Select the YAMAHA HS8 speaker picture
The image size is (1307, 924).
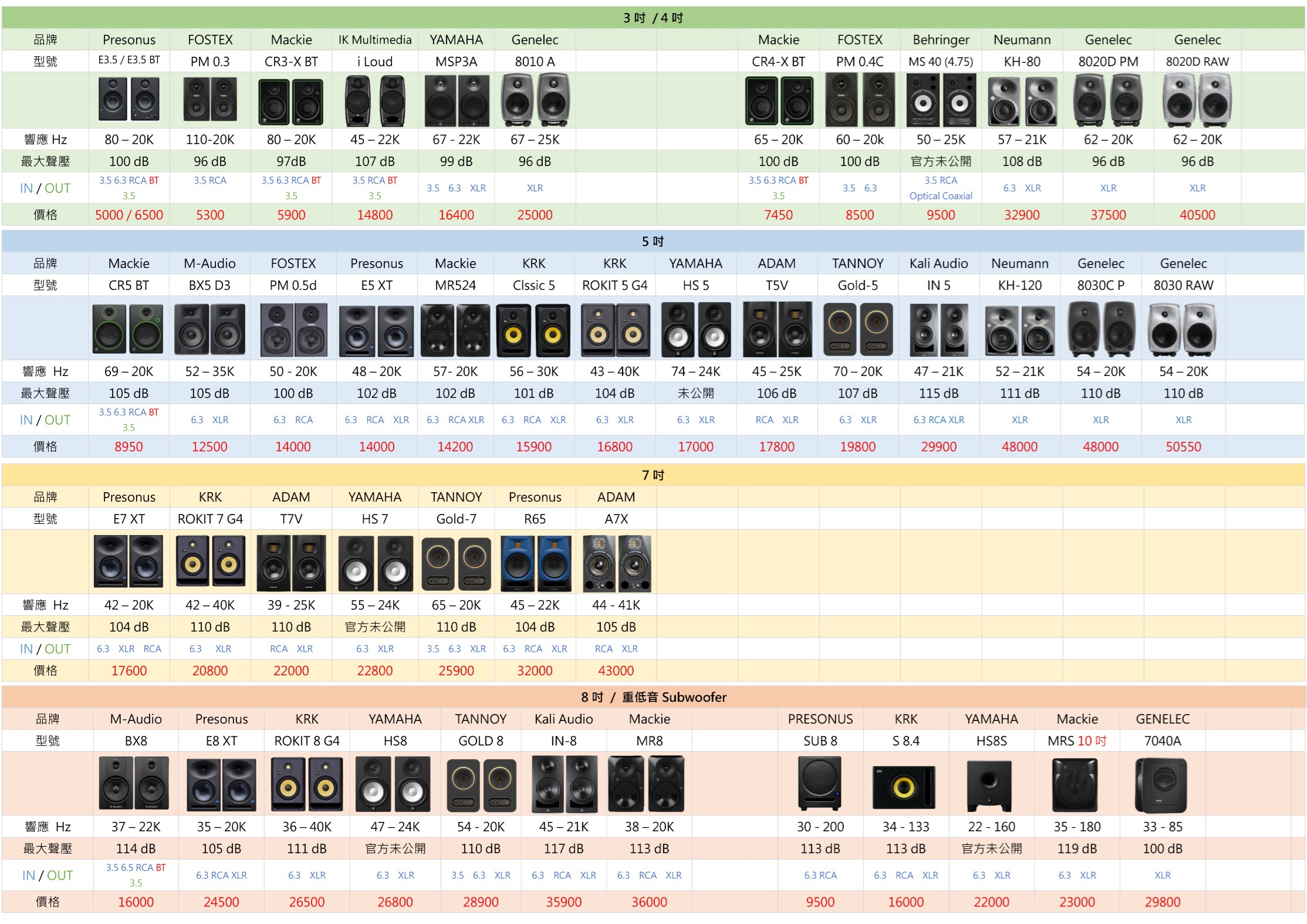click(x=393, y=784)
